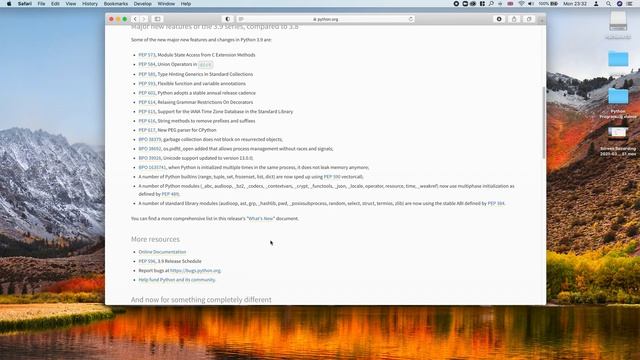Open the Bookmarks menu
The width and height of the screenshot is (640, 360).
tap(116, 4)
